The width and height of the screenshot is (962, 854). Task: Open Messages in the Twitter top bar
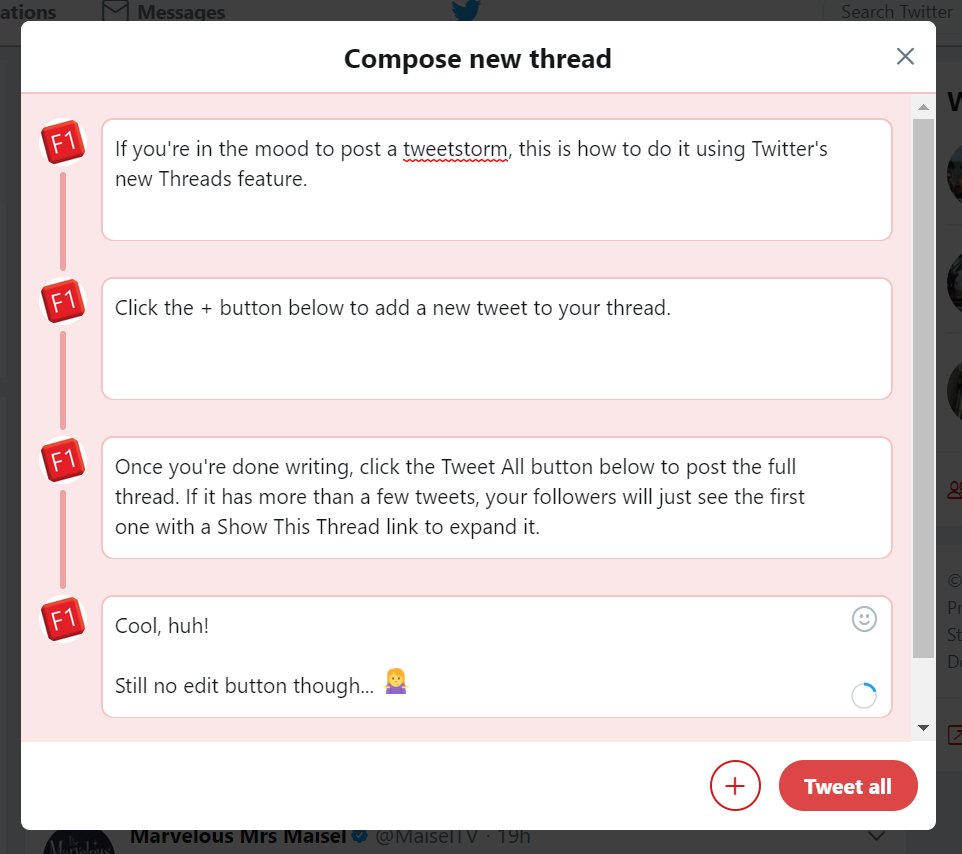(164, 11)
